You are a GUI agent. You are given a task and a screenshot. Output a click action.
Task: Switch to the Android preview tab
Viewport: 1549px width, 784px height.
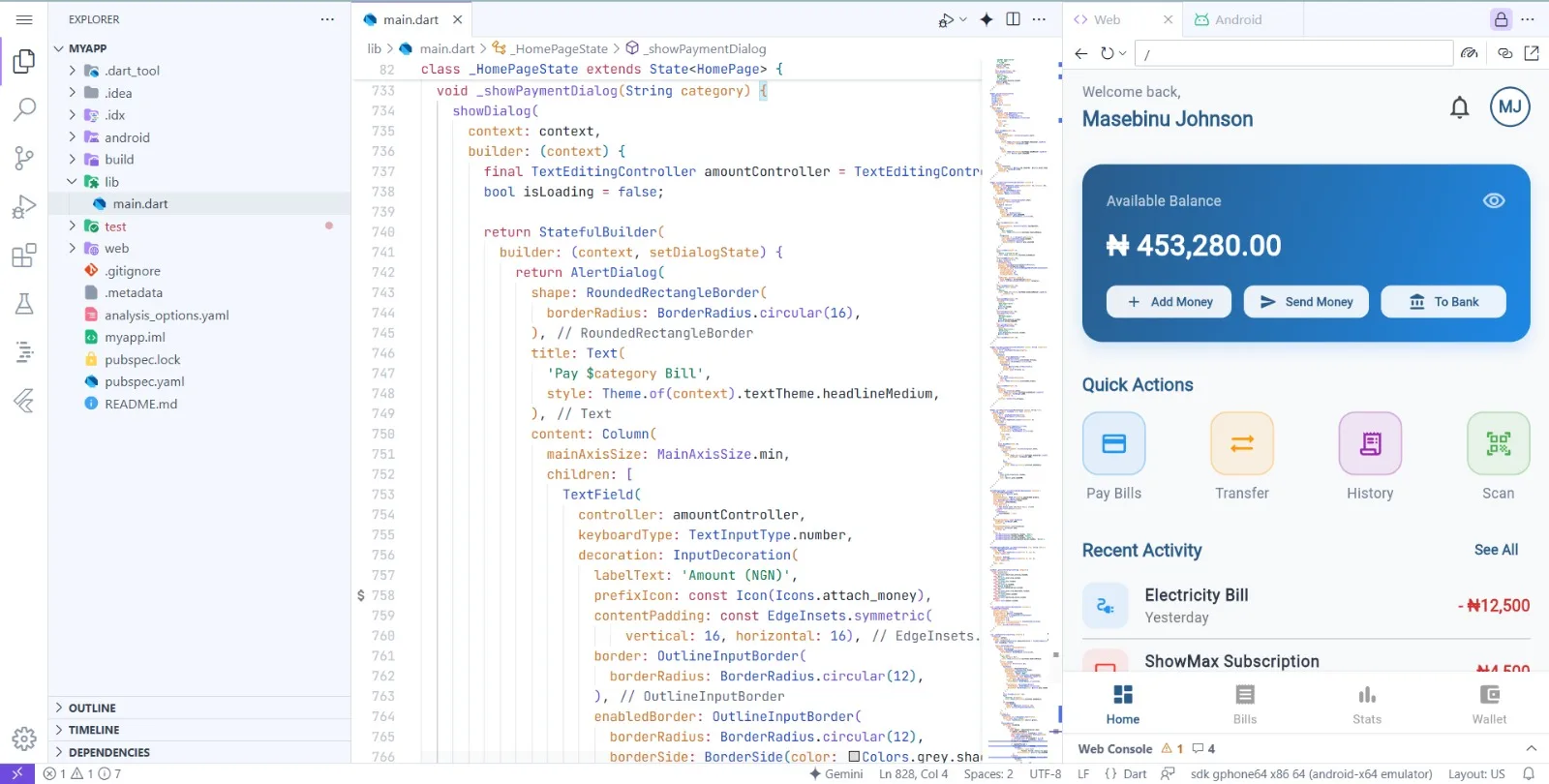[1228, 19]
